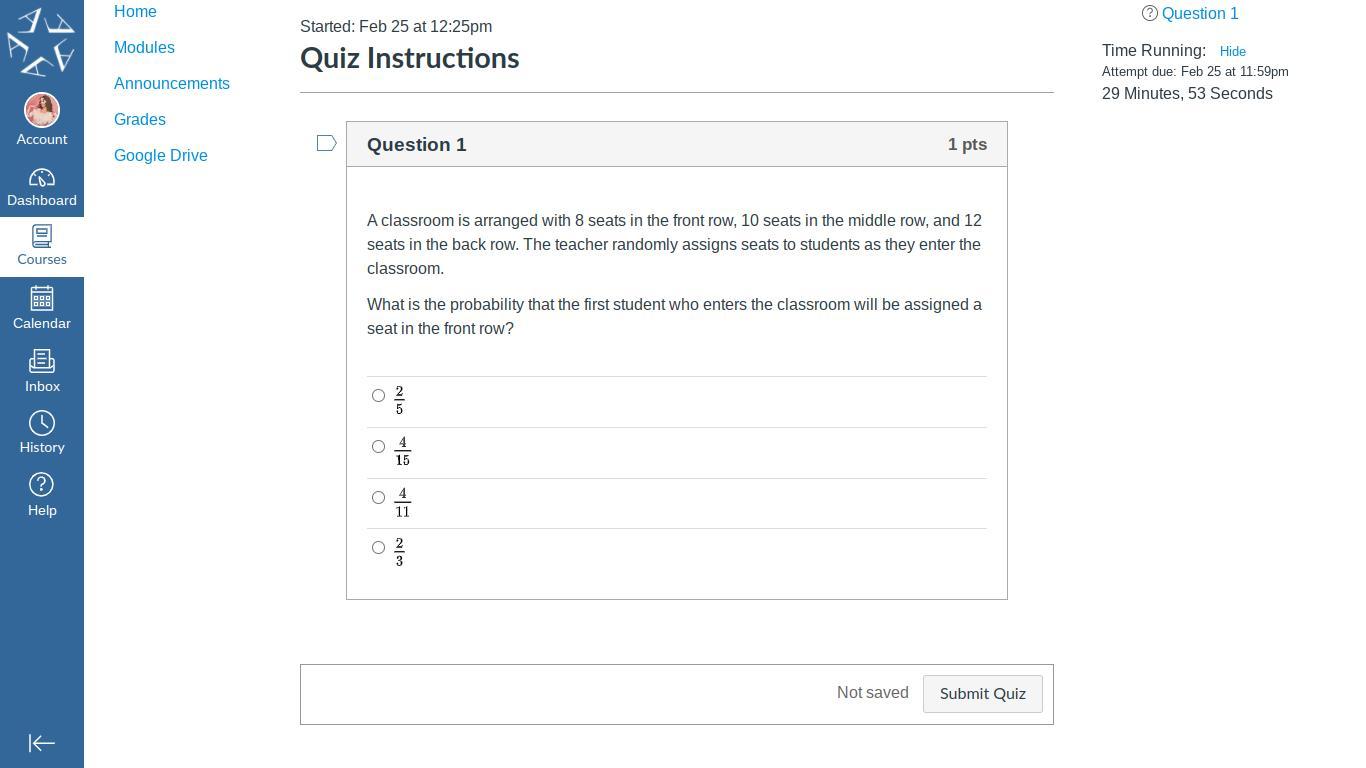
Task: Open the Inbox icon
Action: click(42, 361)
